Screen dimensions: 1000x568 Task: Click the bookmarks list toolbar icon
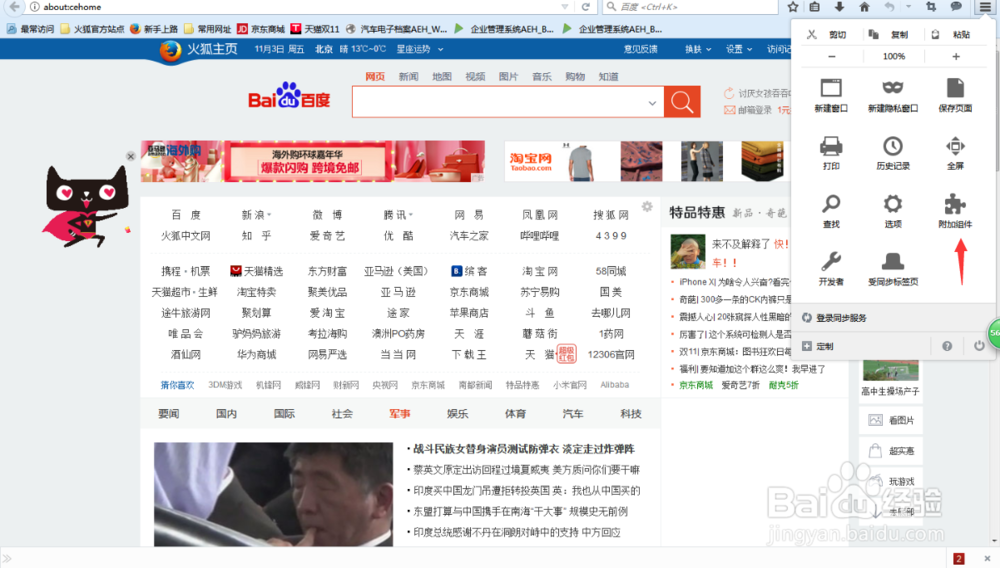pyautogui.click(x=815, y=7)
